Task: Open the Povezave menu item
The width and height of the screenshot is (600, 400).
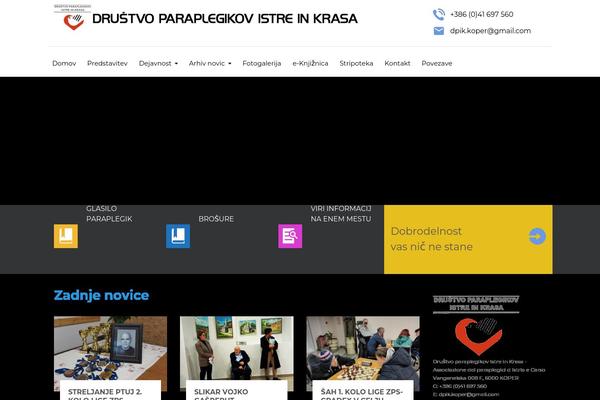Action: (437, 63)
